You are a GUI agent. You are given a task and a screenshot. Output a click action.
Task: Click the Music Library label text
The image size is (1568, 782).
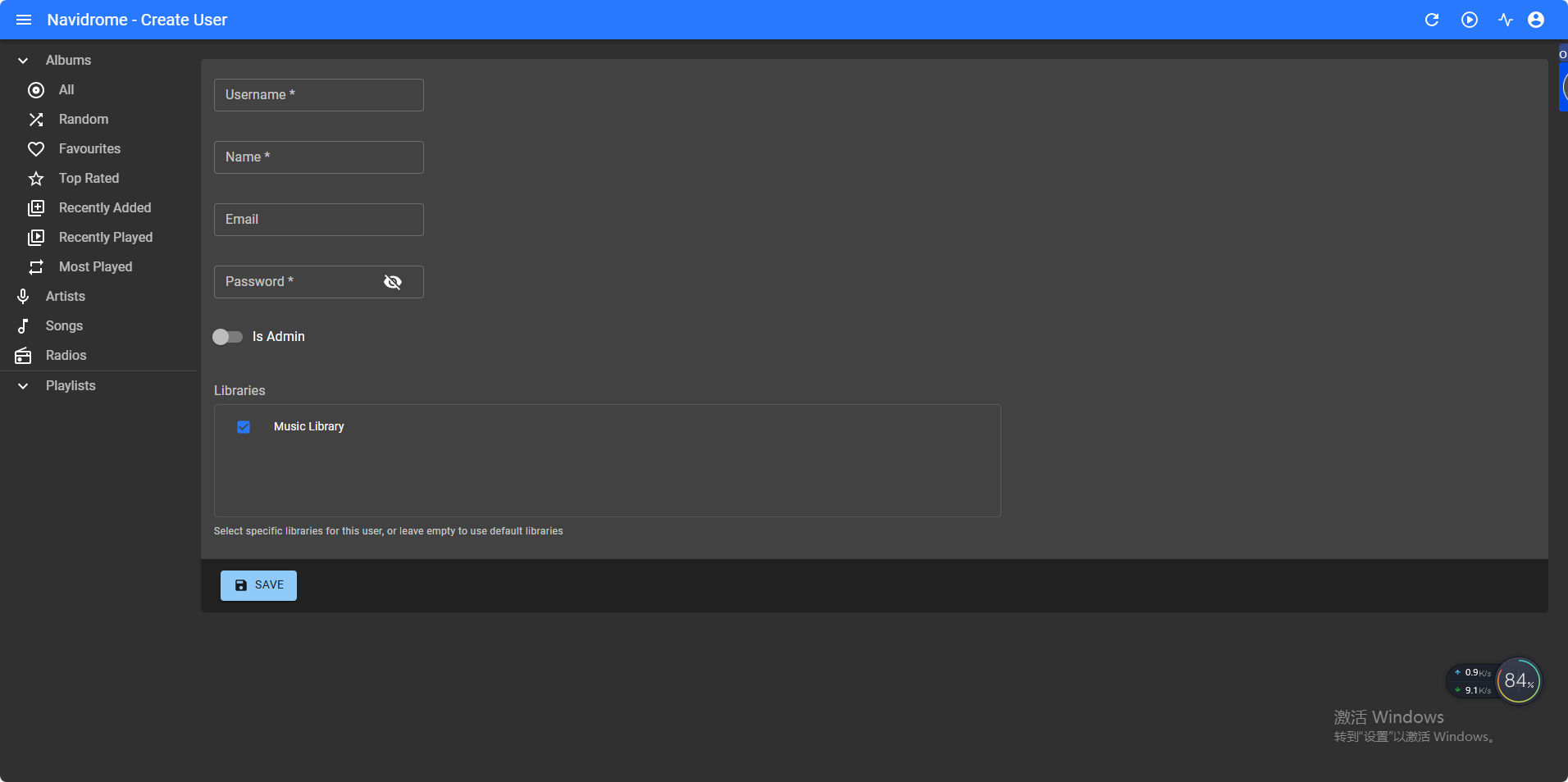(309, 427)
